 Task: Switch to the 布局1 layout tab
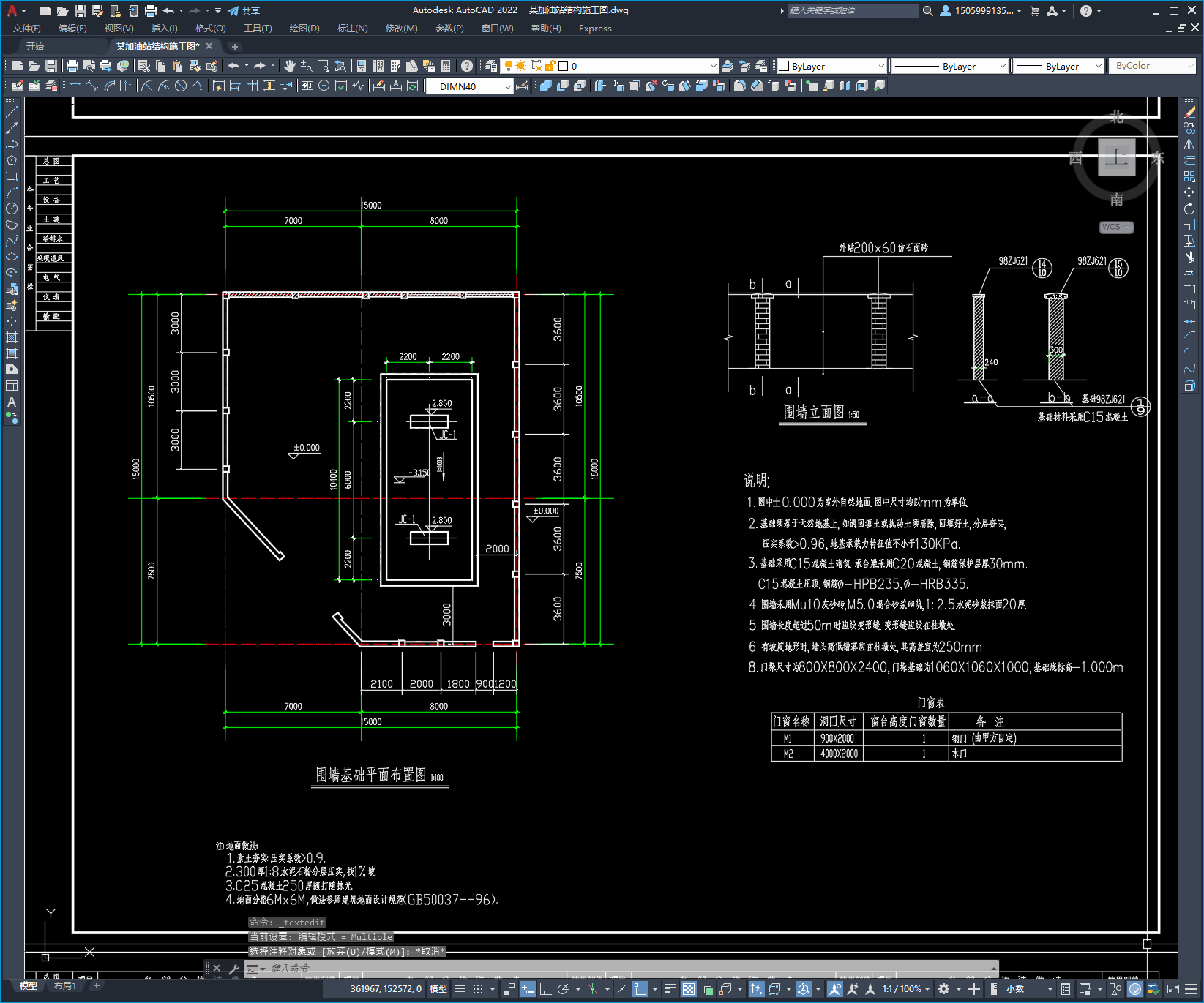[64, 985]
